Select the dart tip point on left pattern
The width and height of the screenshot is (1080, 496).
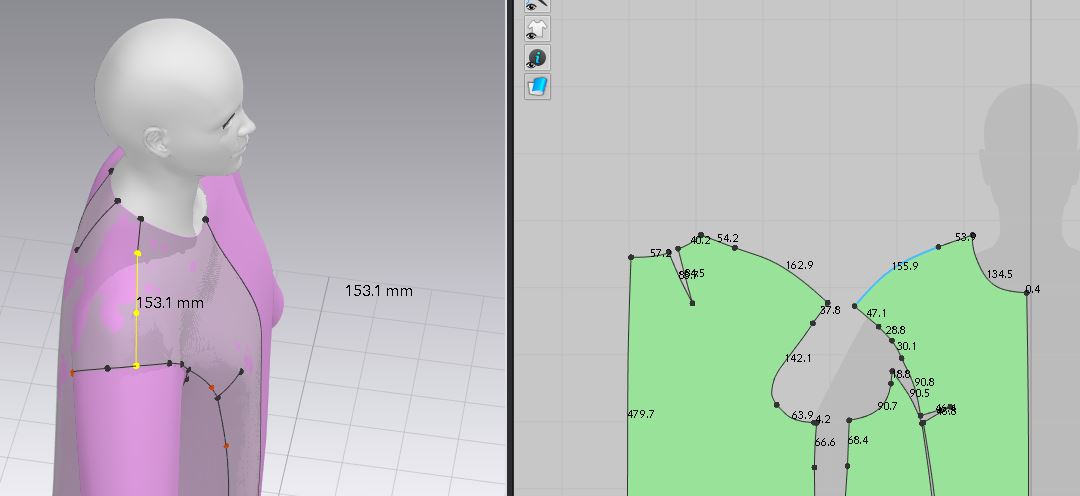pos(692,303)
